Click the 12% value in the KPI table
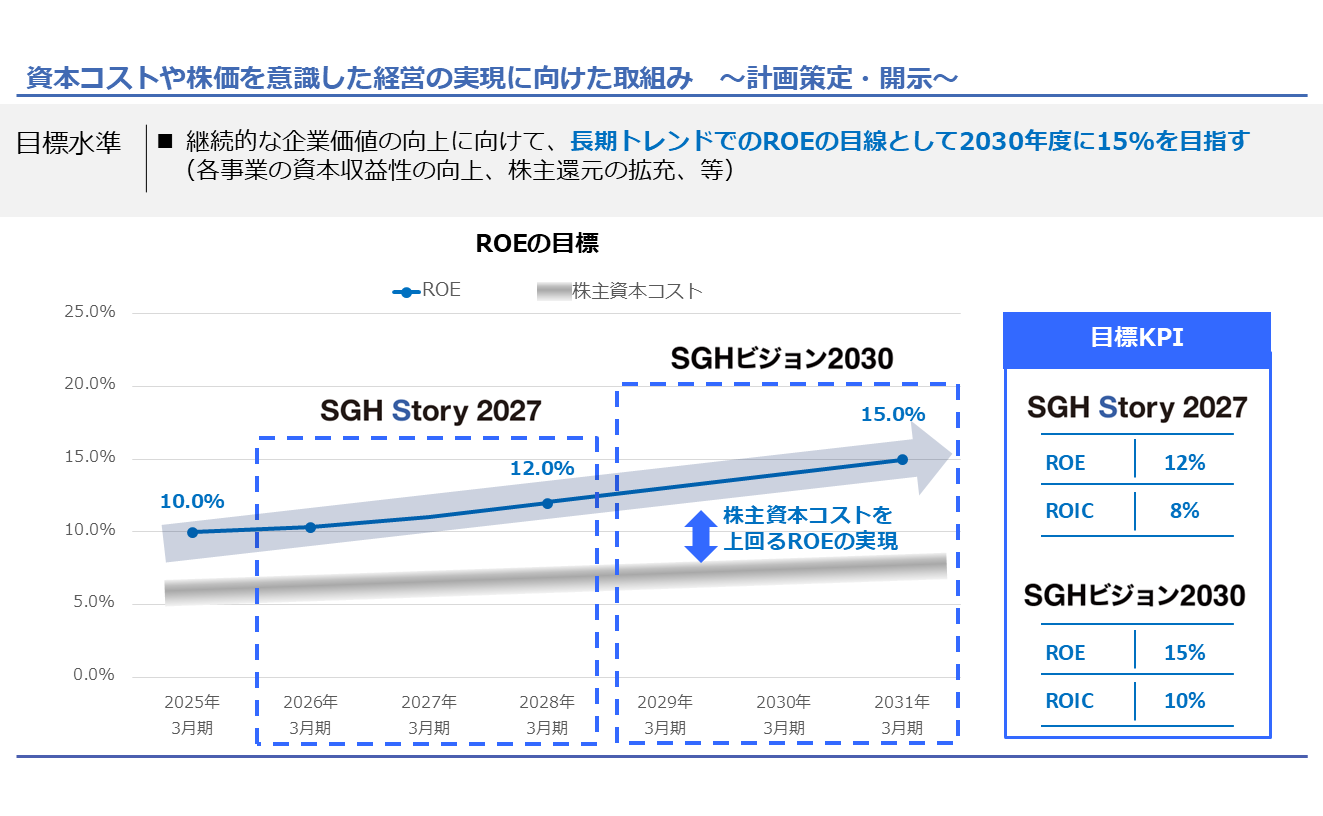This screenshot has width=1323, height=816. point(1185,463)
